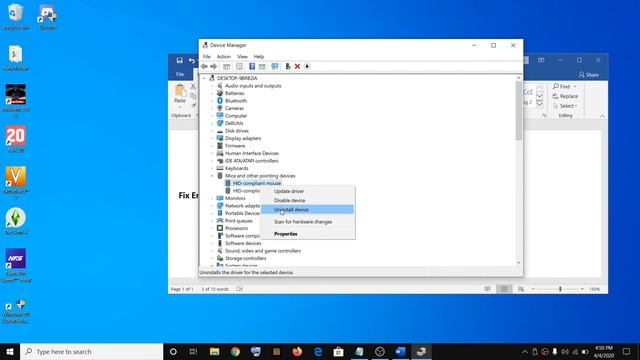Open the Sims 4 desktop shortcut
The height and width of the screenshot is (360, 640).
[16, 221]
